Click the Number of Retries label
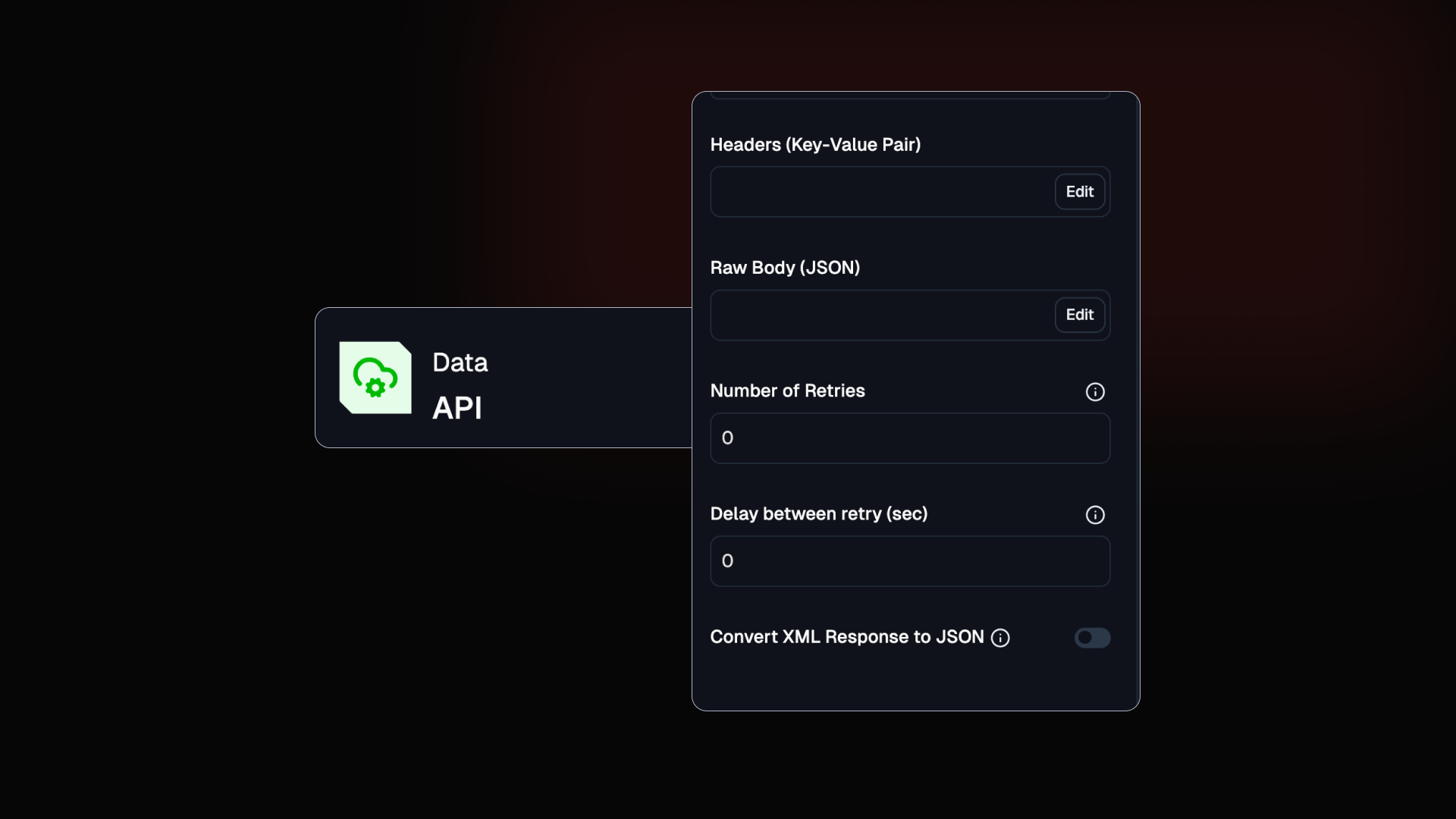Image resolution: width=1456 pixels, height=819 pixels. pyautogui.click(x=787, y=391)
